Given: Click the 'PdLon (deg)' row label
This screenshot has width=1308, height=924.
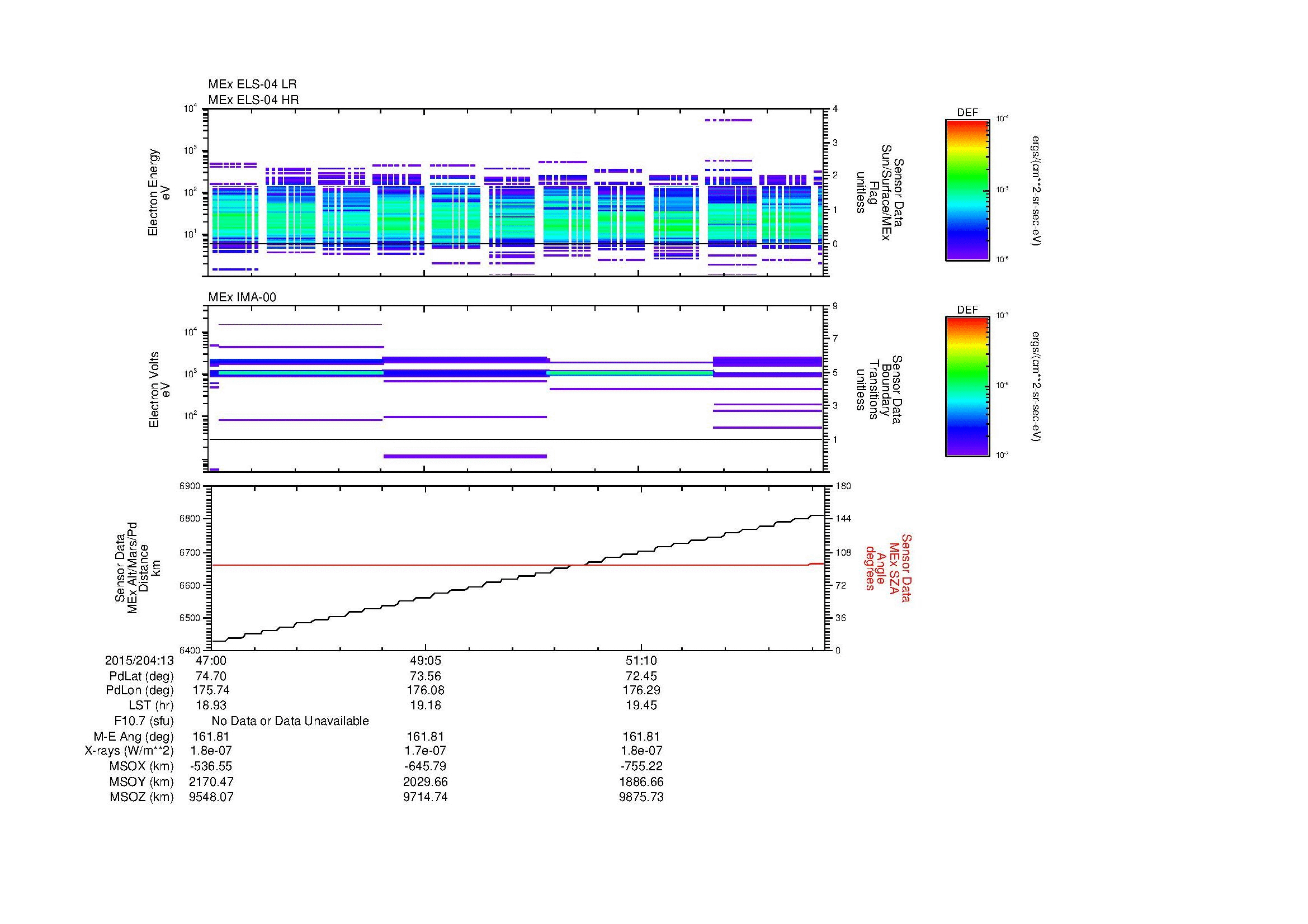Looking at the screenshot, I should click(x=140, y=690).
